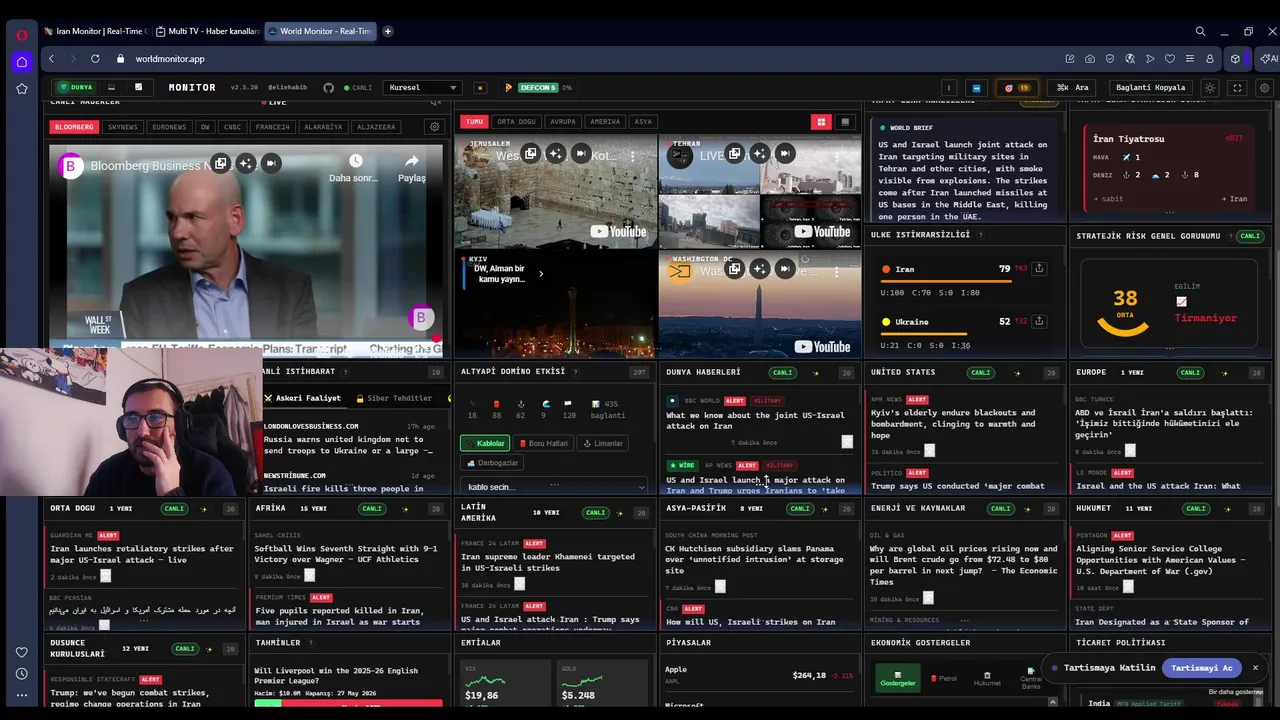Click Baglanti Kopyala button
This screenshot has height=720, width=1280.
(x=1150, y=88)
